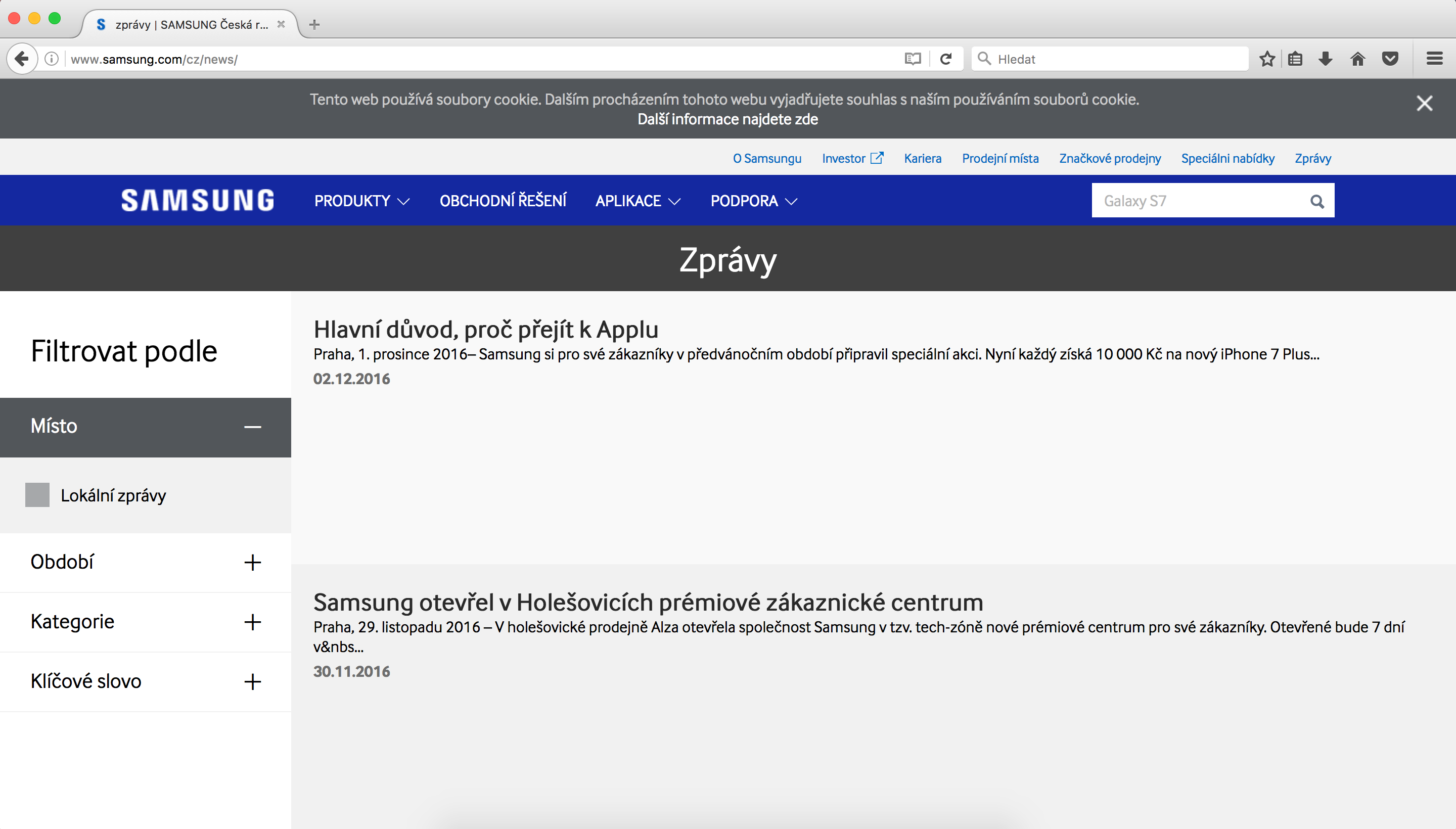This screenshot has width=1456, height=829.
Task: Expand the Klíčové slovo filter
Action: coord(252,681)
